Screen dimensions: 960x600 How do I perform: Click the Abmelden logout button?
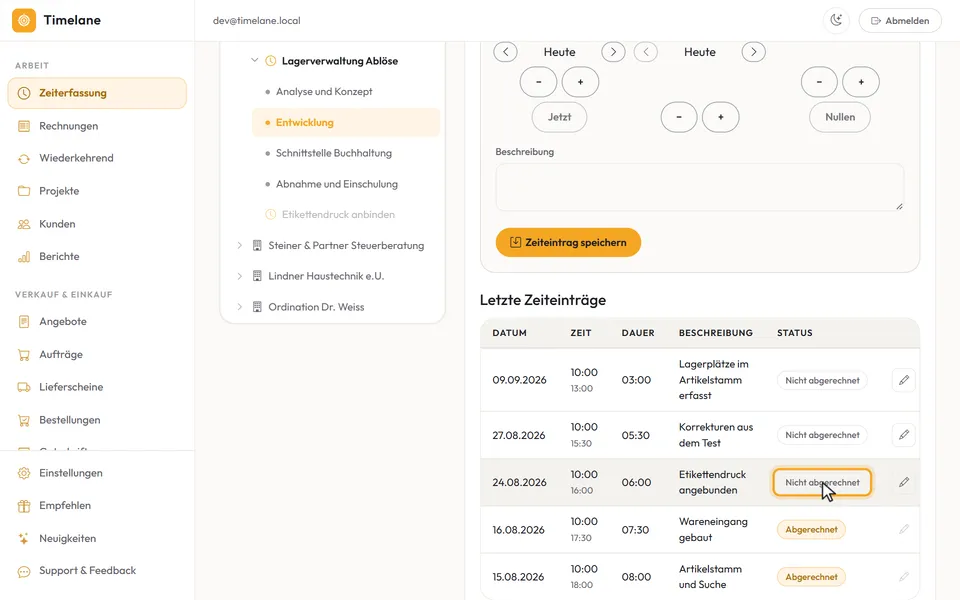coord(900,20)
